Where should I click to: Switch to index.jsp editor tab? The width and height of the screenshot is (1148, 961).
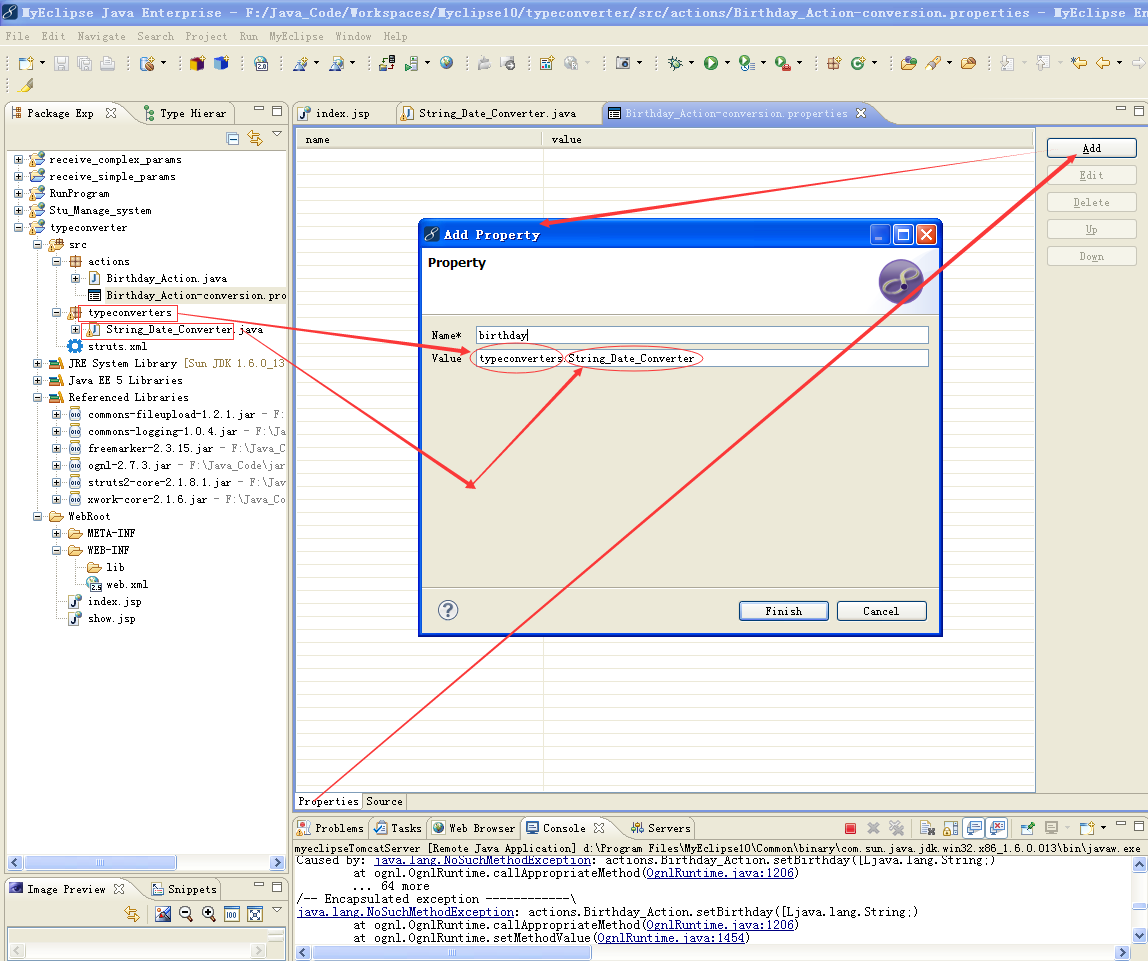[x=342, y=113]
